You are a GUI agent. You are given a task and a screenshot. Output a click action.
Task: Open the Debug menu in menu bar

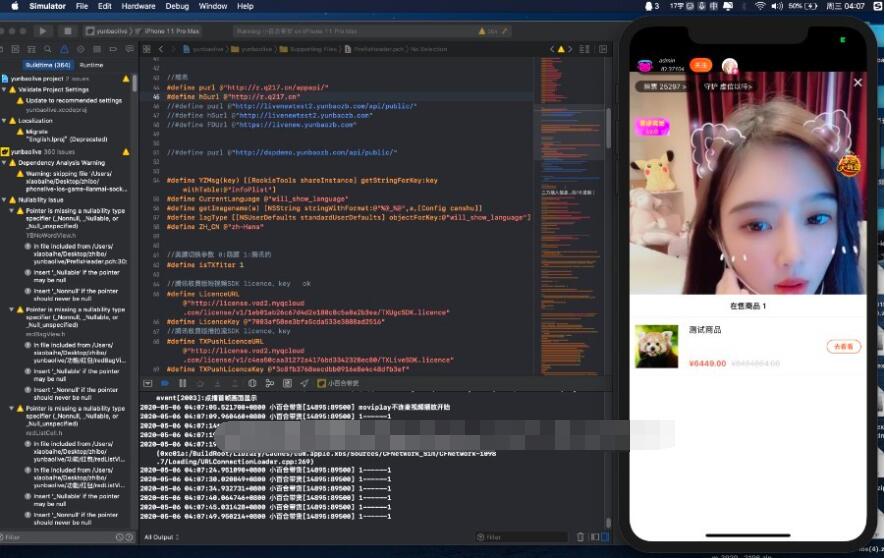(x=177, y=6)
